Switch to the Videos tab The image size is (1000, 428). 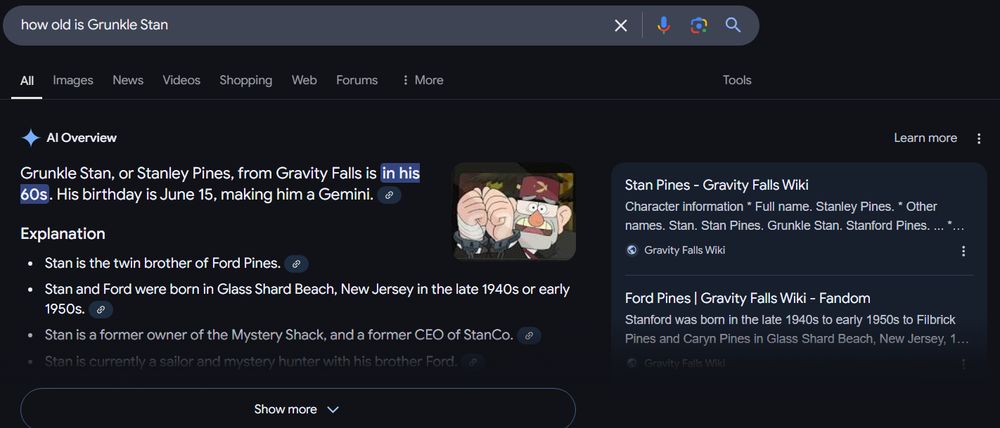pos(181,80)
